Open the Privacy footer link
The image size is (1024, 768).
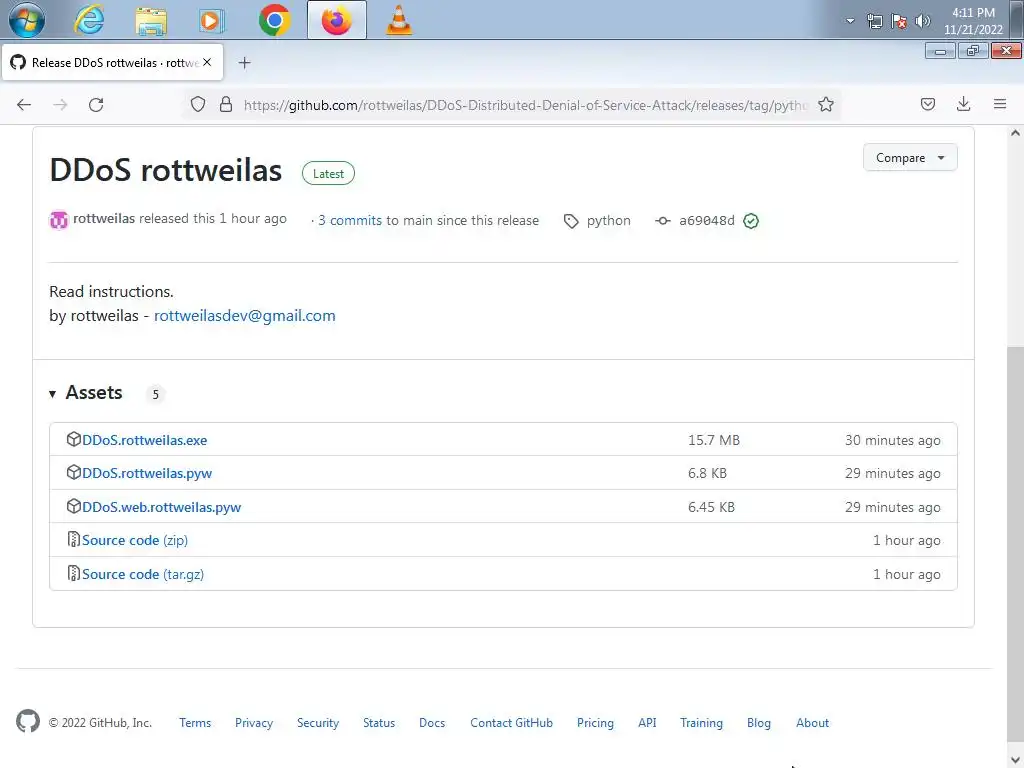[x=253, y=723]
